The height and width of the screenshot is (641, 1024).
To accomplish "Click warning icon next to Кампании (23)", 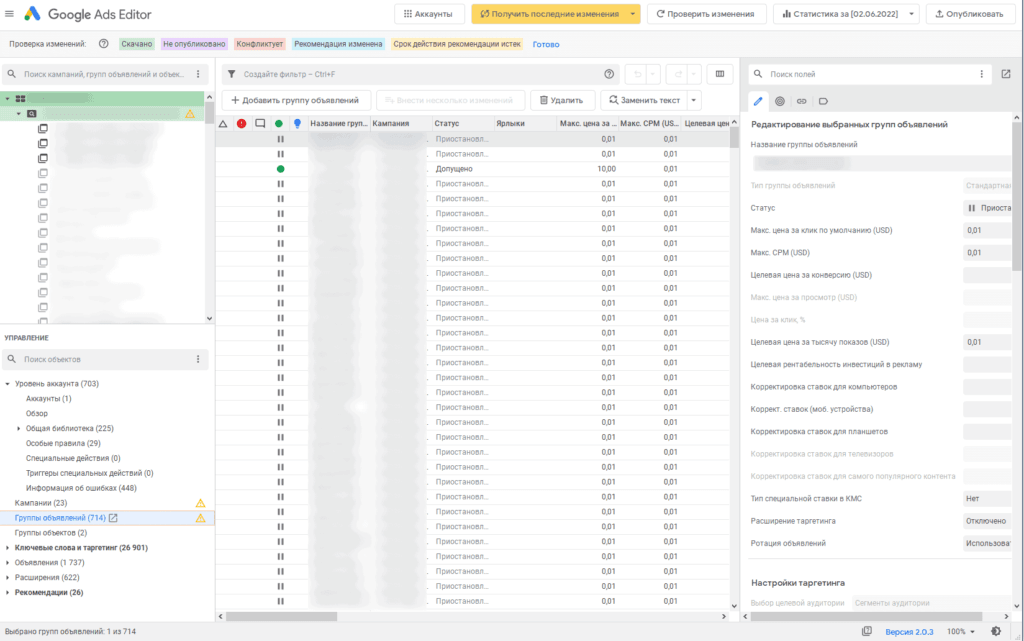I will [x=200, y=503].
